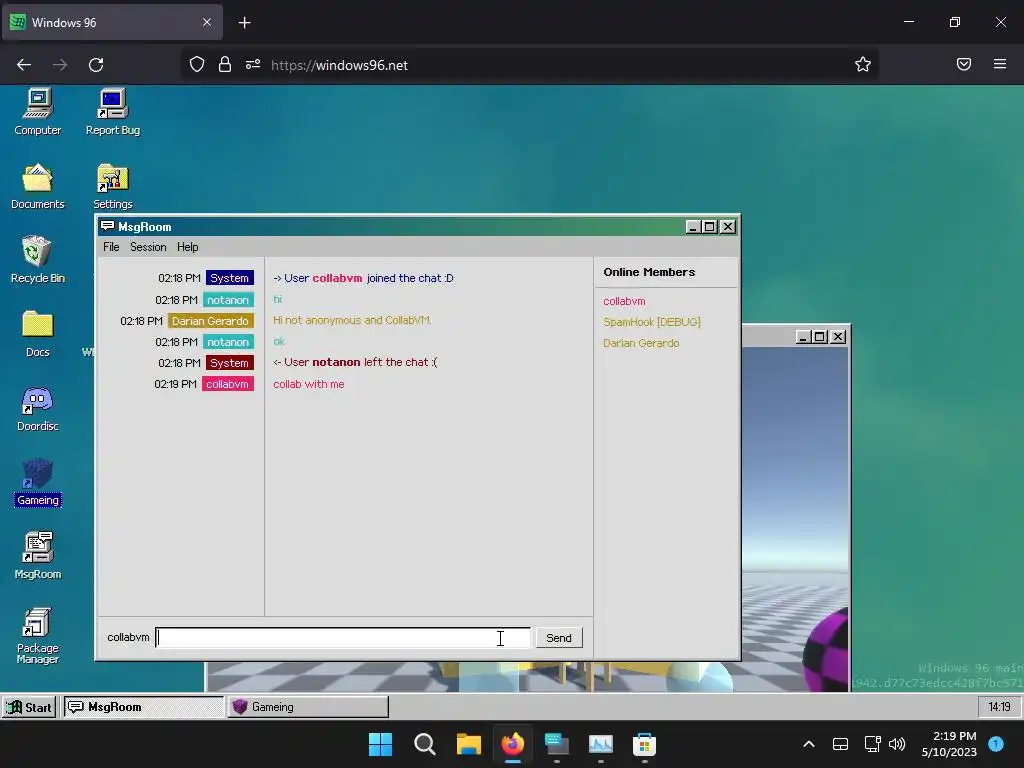Go back in the Firefox browser
Screen dimensions: 1024x768
click(x=24, y=65)
